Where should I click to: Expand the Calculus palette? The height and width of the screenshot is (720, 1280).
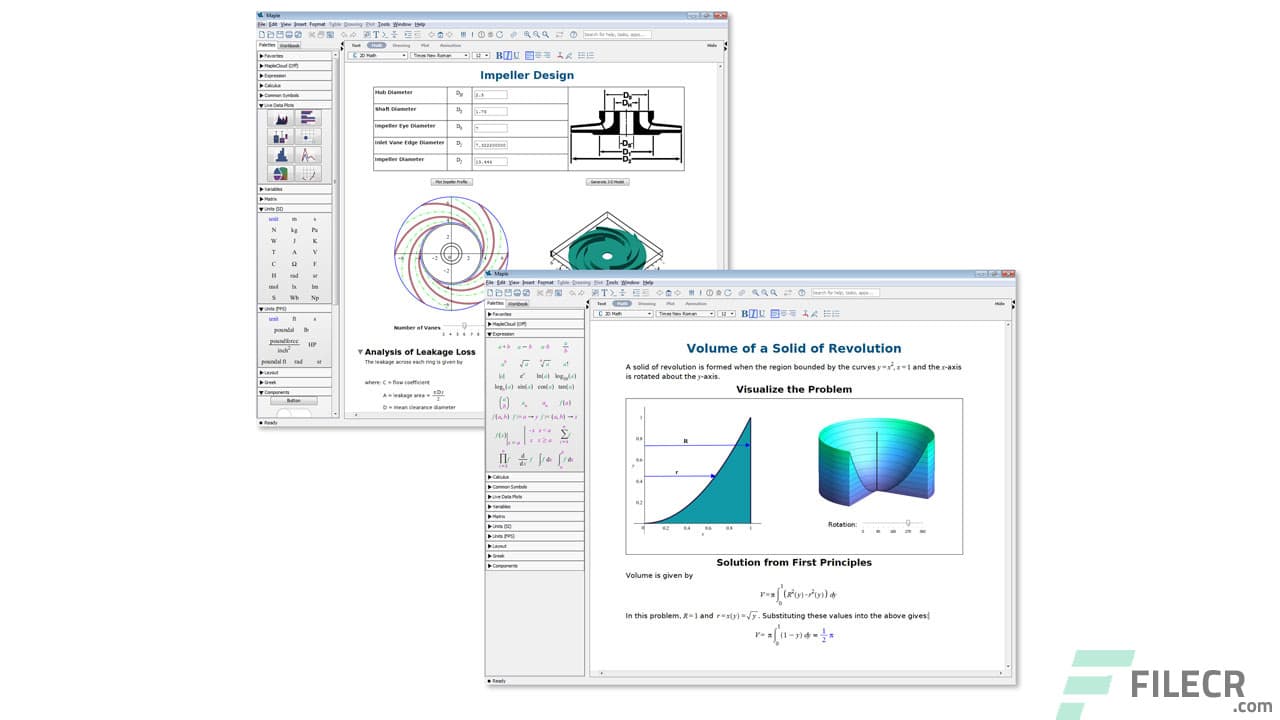pyautogui.click(x=275, y=86)
